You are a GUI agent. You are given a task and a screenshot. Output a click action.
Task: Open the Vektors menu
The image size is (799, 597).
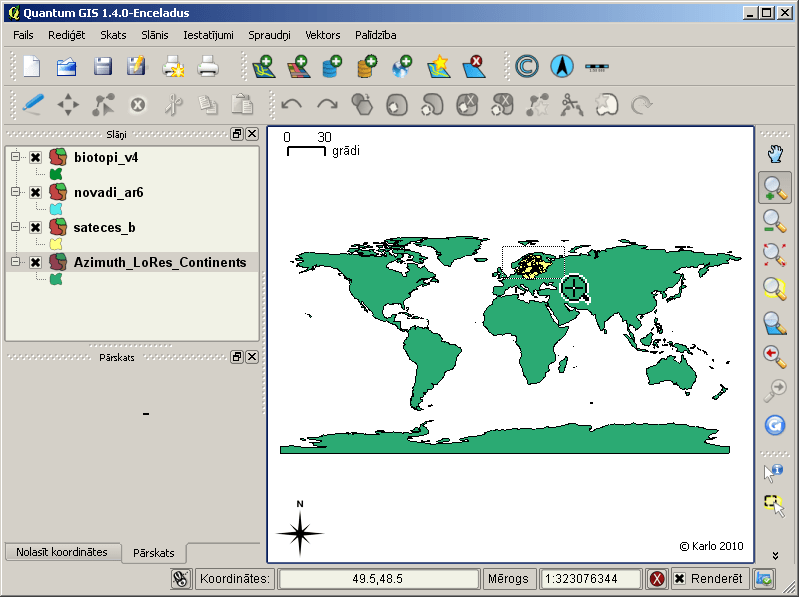[x=323, y=35]
